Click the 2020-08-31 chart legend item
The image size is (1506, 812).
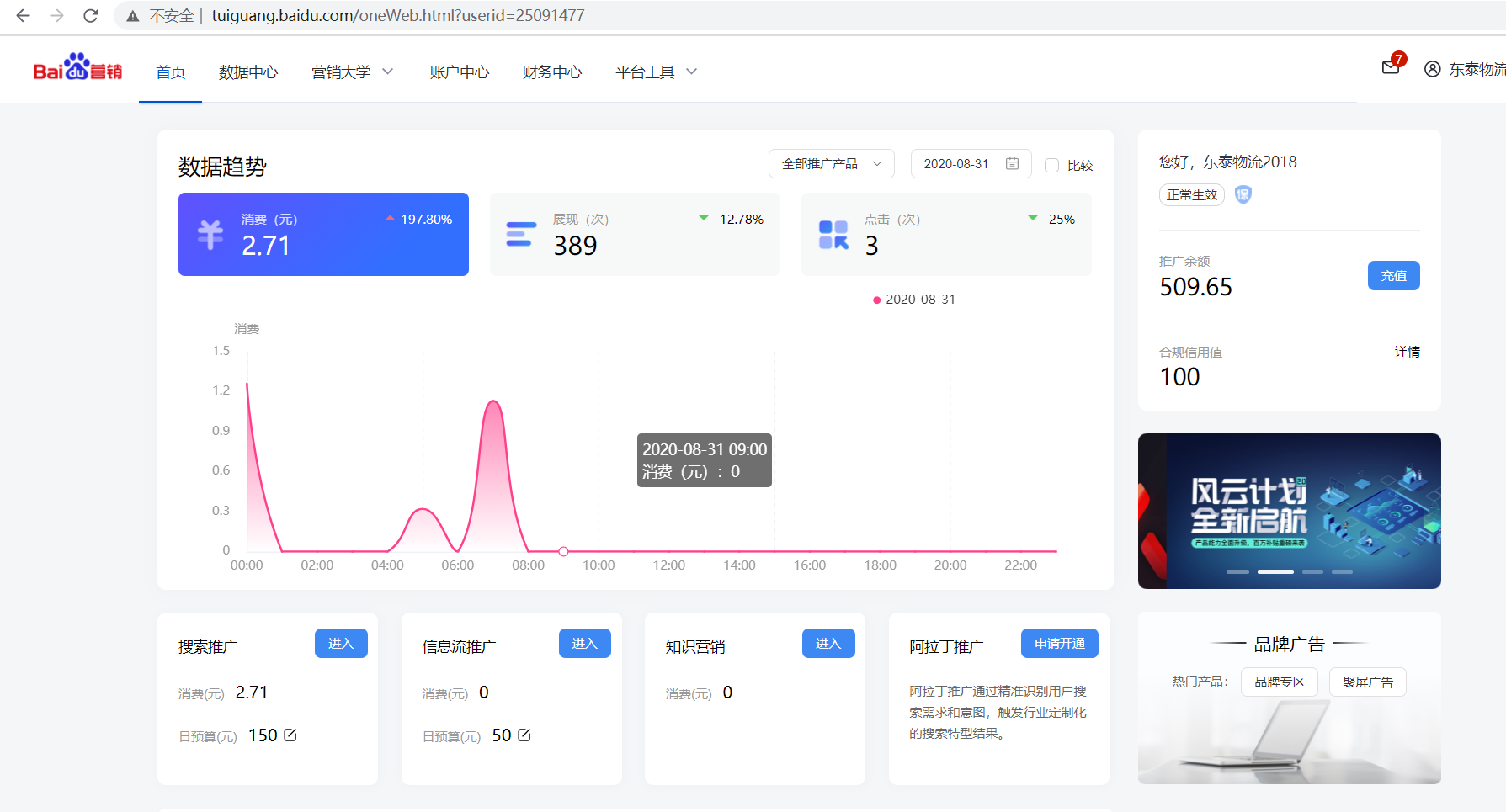pos(914,300)
